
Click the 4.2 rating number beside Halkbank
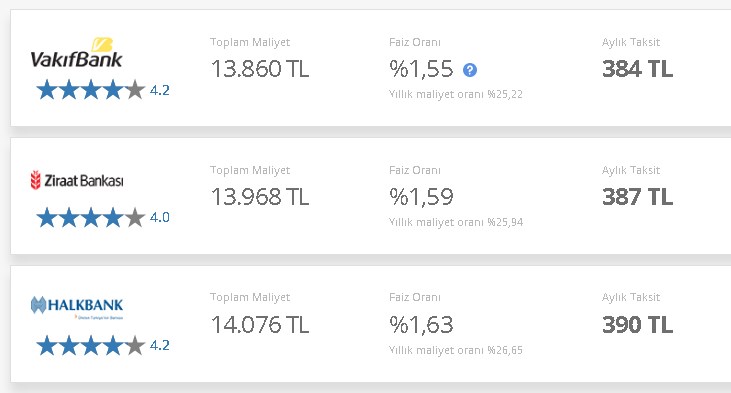(159, 345)
